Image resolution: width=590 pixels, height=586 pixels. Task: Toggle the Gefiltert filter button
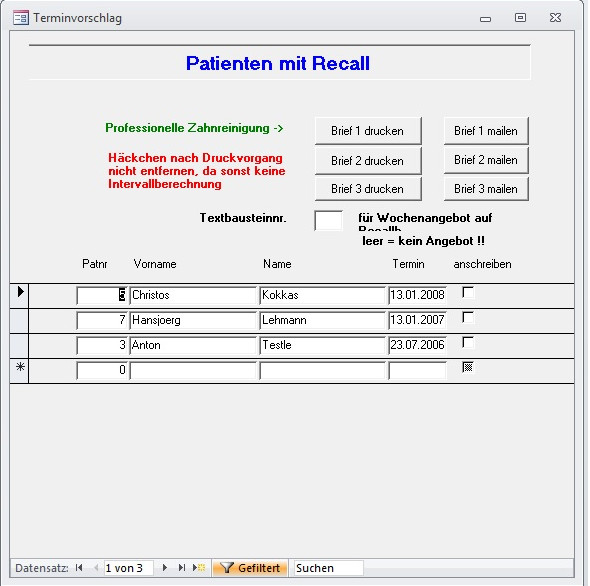(x=250, y=568)
